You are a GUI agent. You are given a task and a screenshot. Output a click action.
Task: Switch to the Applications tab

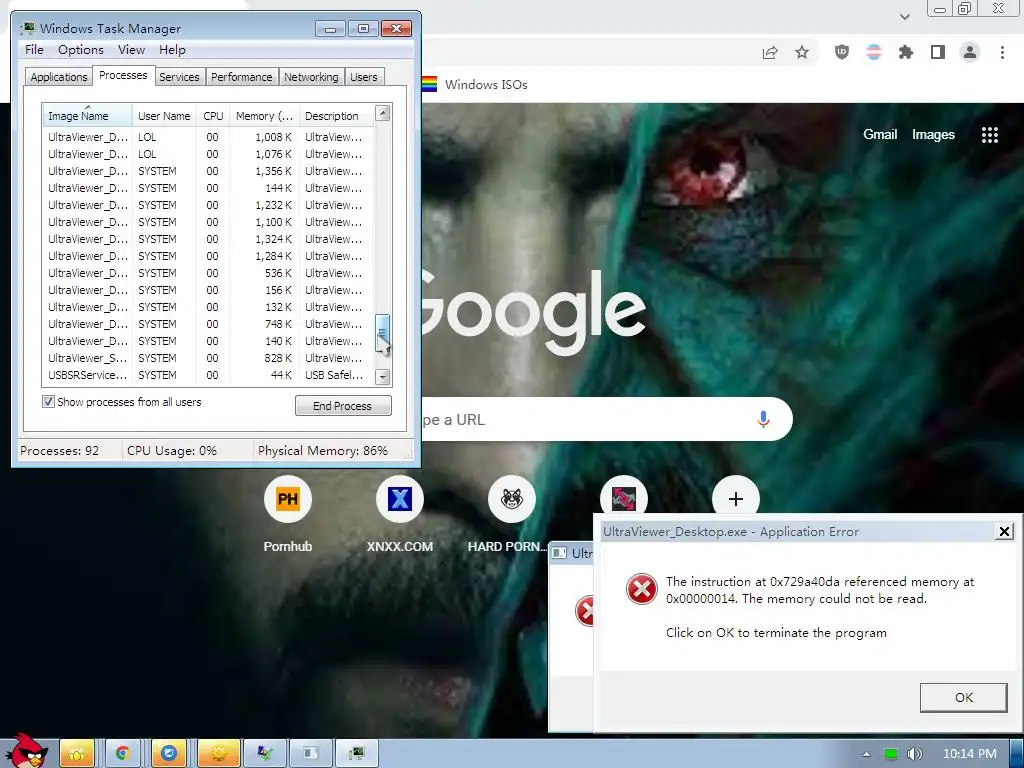(59, 77)
